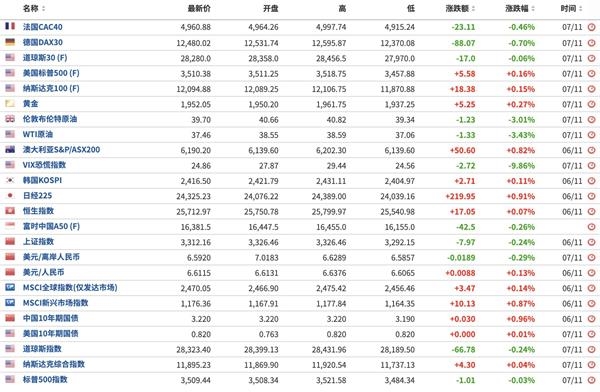Click the clock icon in 黄金 row

[x=592, y=104]
